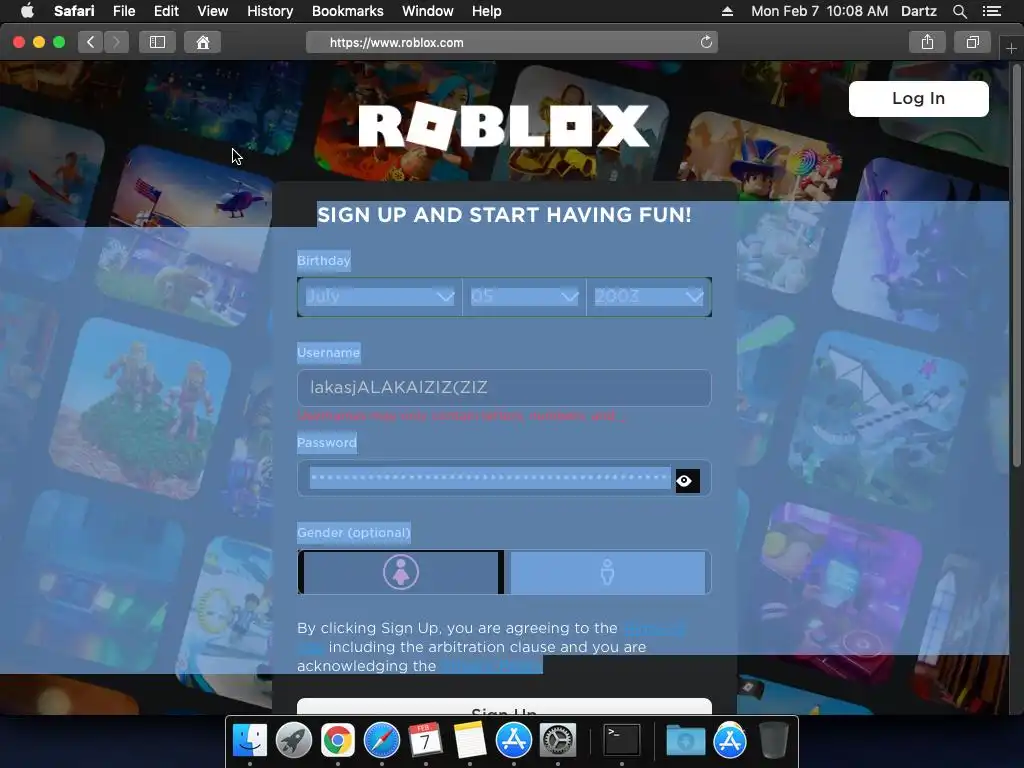Launch Launchpad rocket in Dock
This screenshot has width=1024, height=768.
tap(294, 740)
